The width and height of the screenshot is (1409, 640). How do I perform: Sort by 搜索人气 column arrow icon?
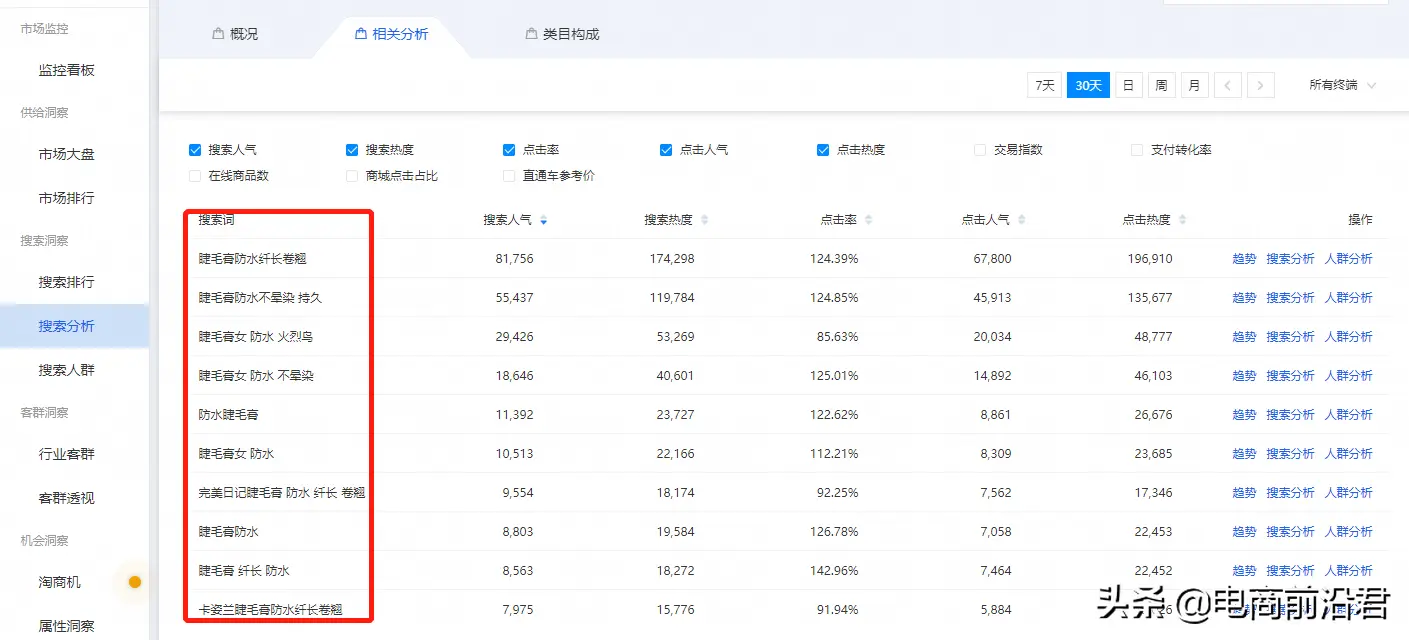(543, 220)
